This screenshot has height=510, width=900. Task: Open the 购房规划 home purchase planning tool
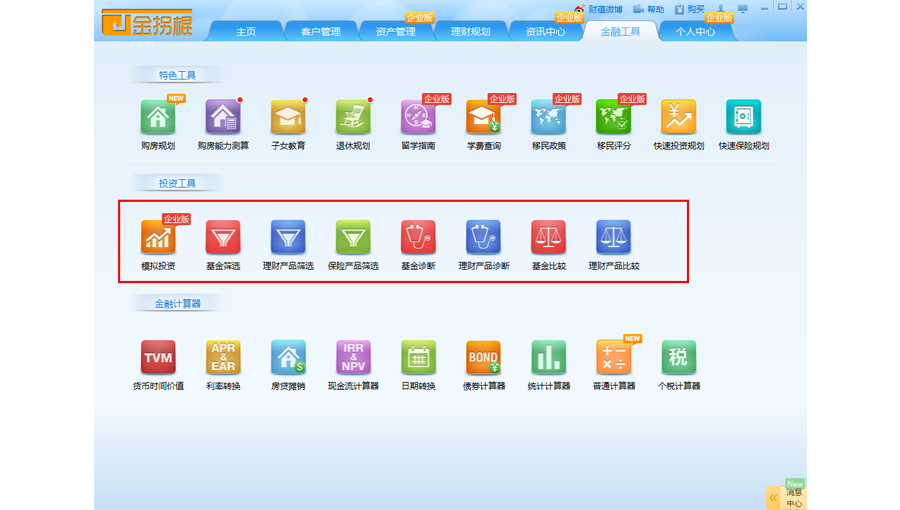158,118
